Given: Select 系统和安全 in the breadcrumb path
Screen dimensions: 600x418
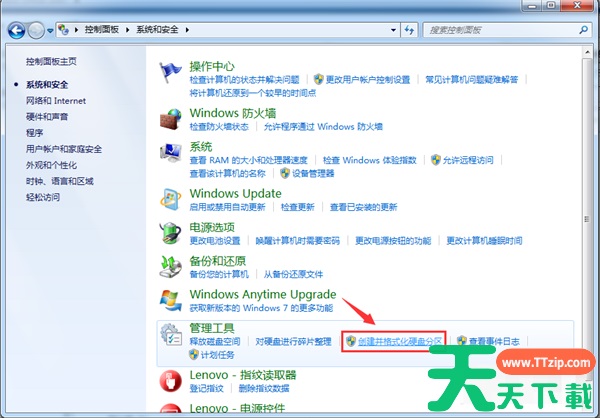Looking at the screenshot, I should point(157,29).
